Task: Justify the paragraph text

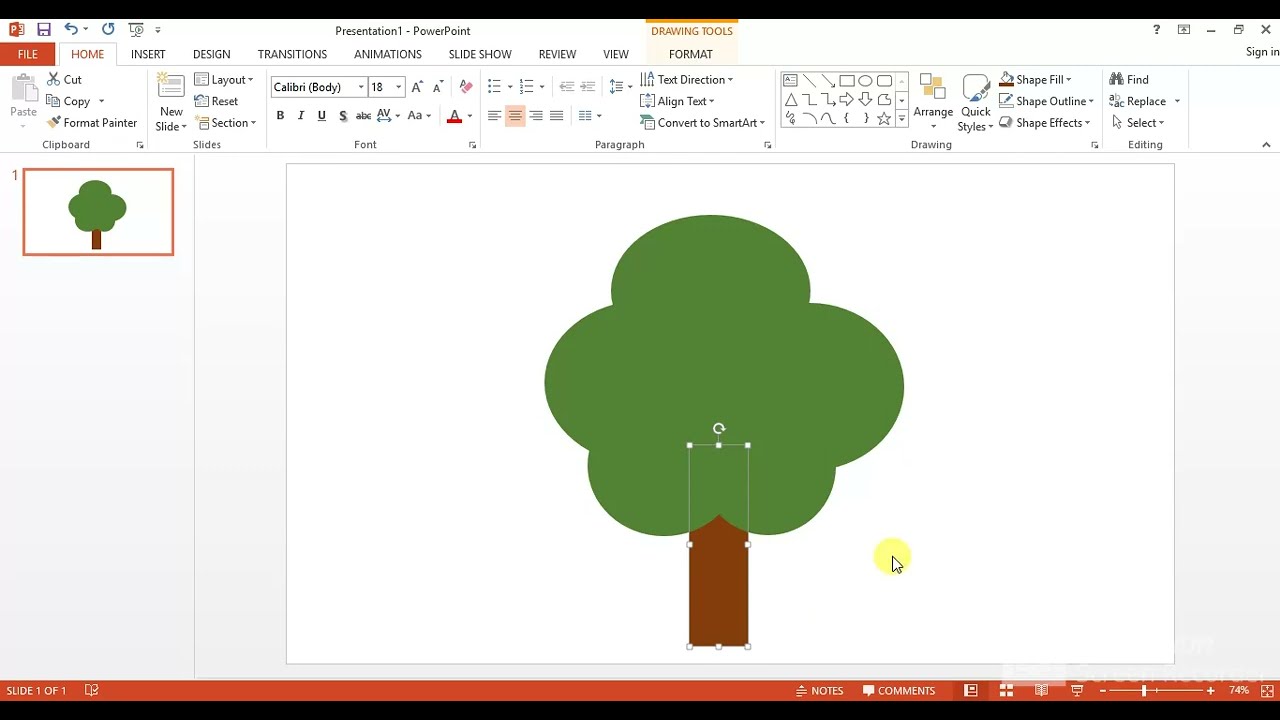Action: pyautogui.click(x=557, y=116)
